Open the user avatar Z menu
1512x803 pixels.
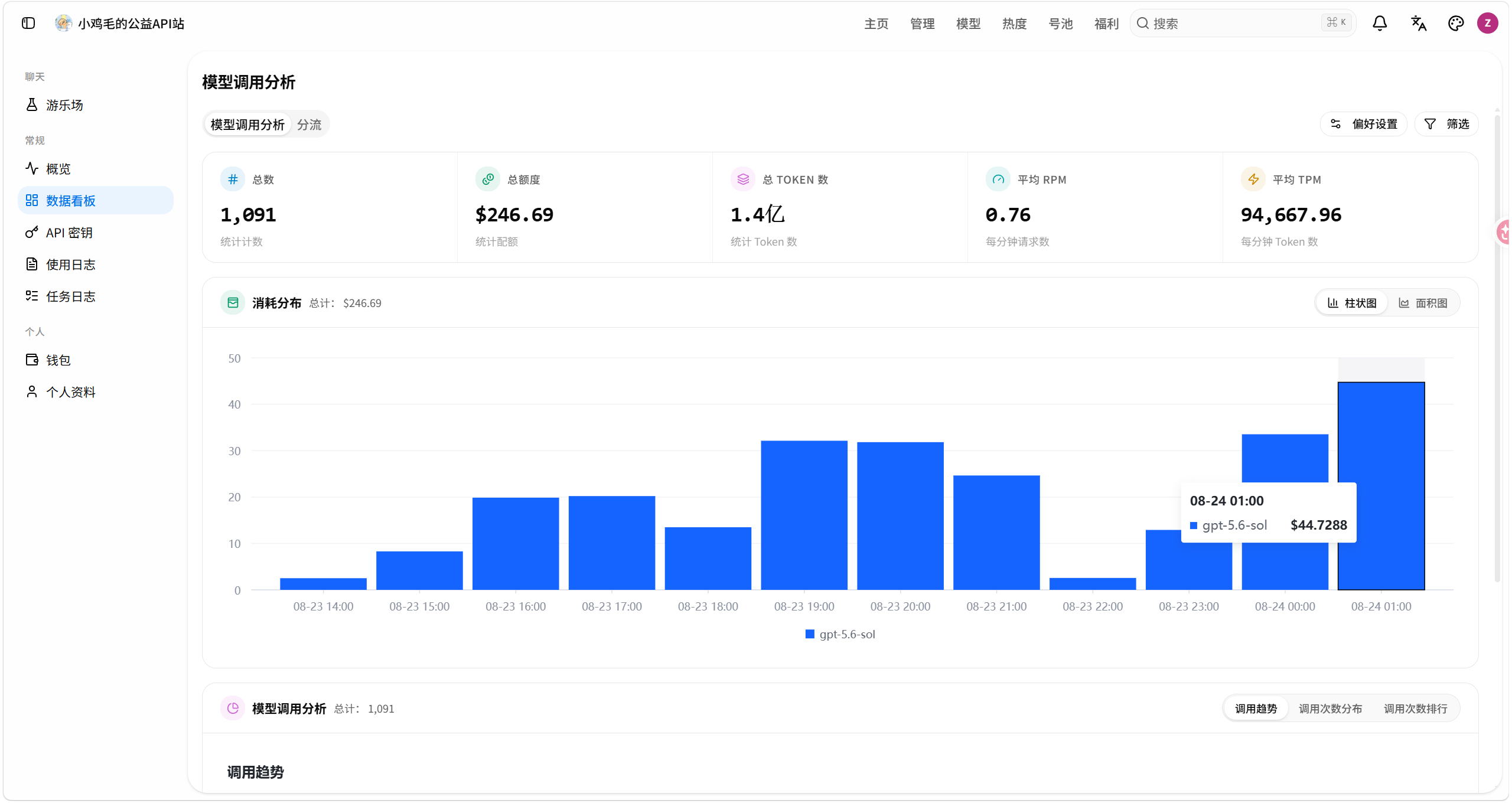pos(1488,23)
